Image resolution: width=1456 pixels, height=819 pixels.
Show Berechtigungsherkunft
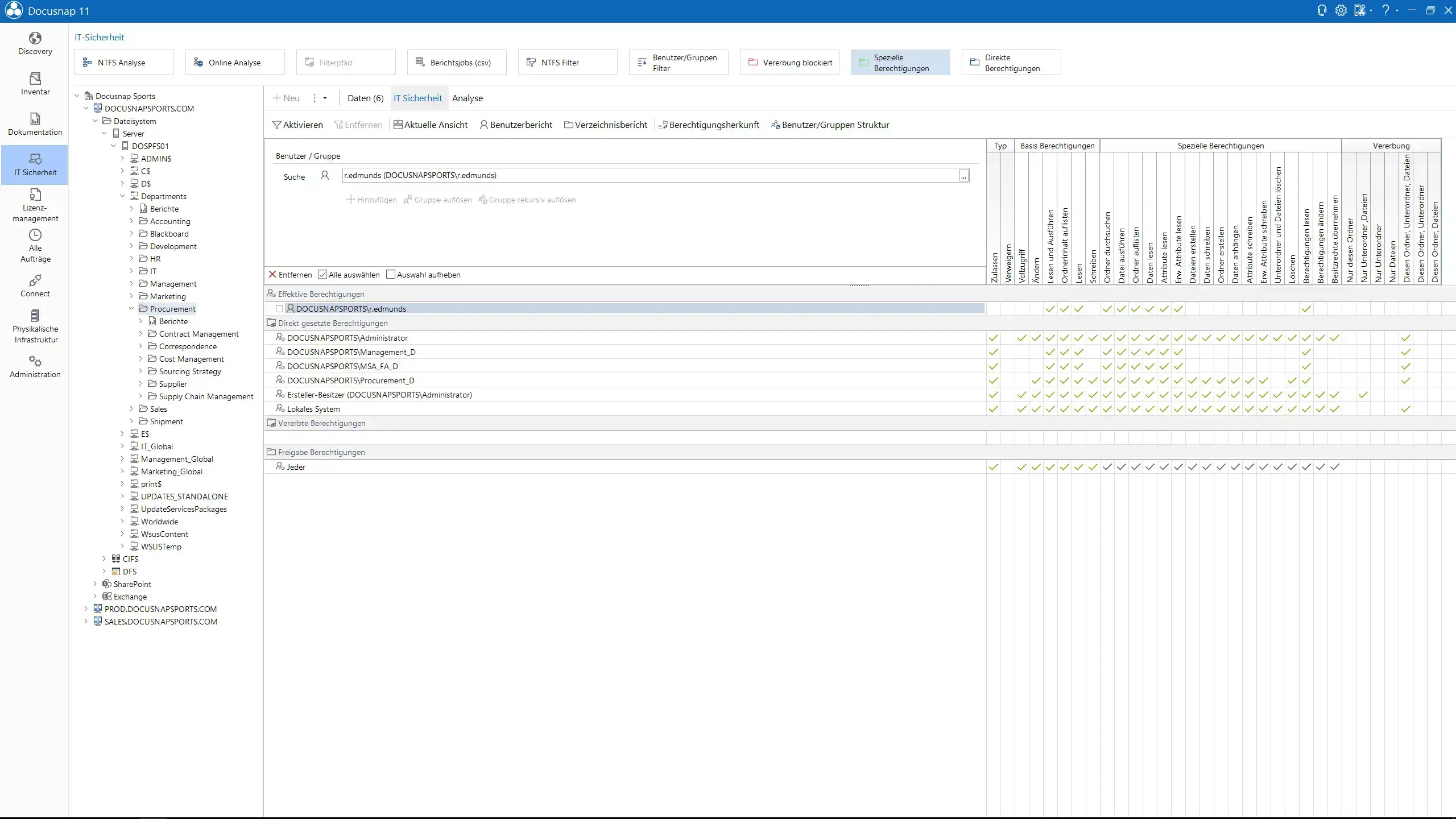pos(709,125)
